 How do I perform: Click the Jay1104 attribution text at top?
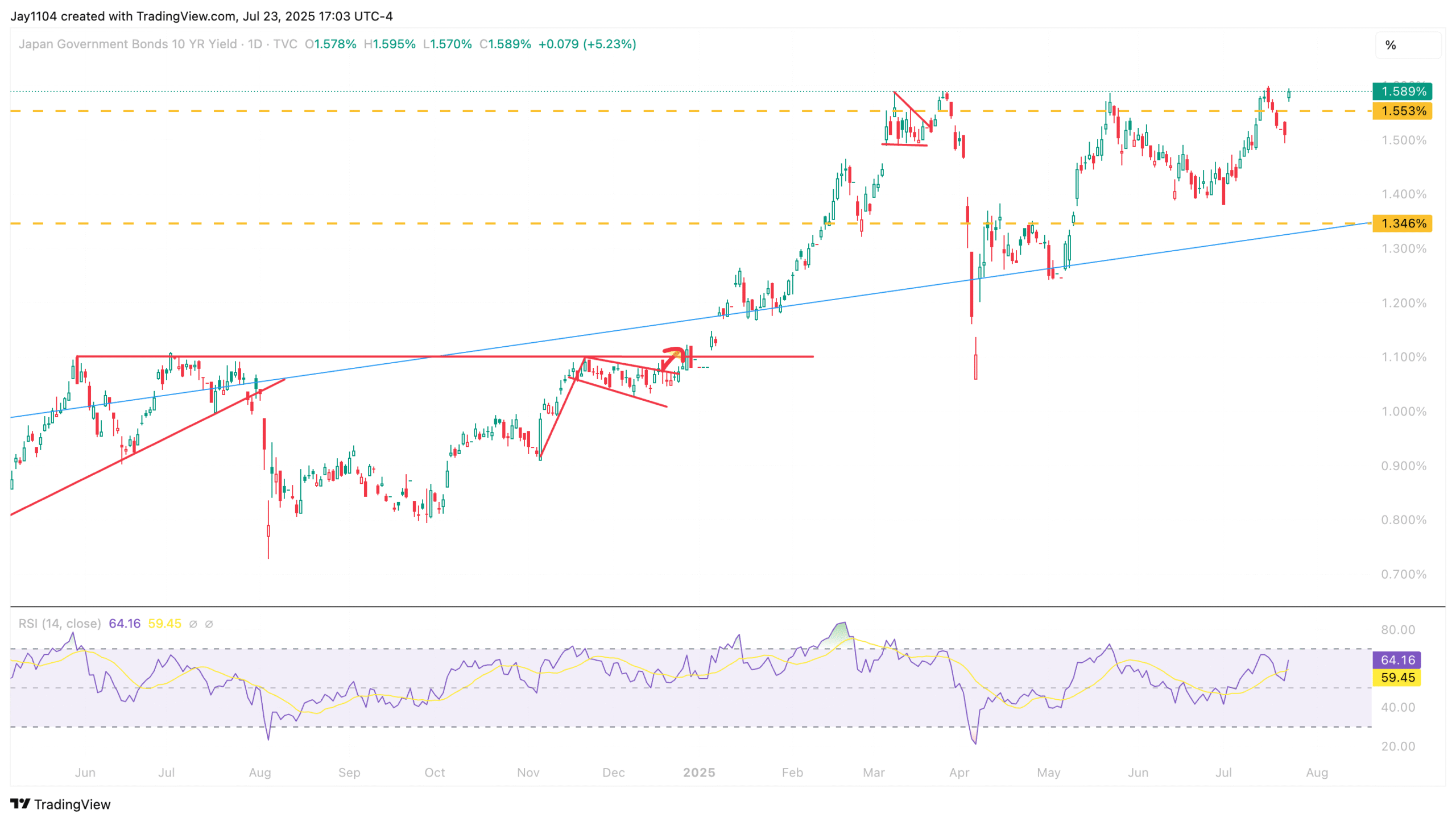[32, 16]
